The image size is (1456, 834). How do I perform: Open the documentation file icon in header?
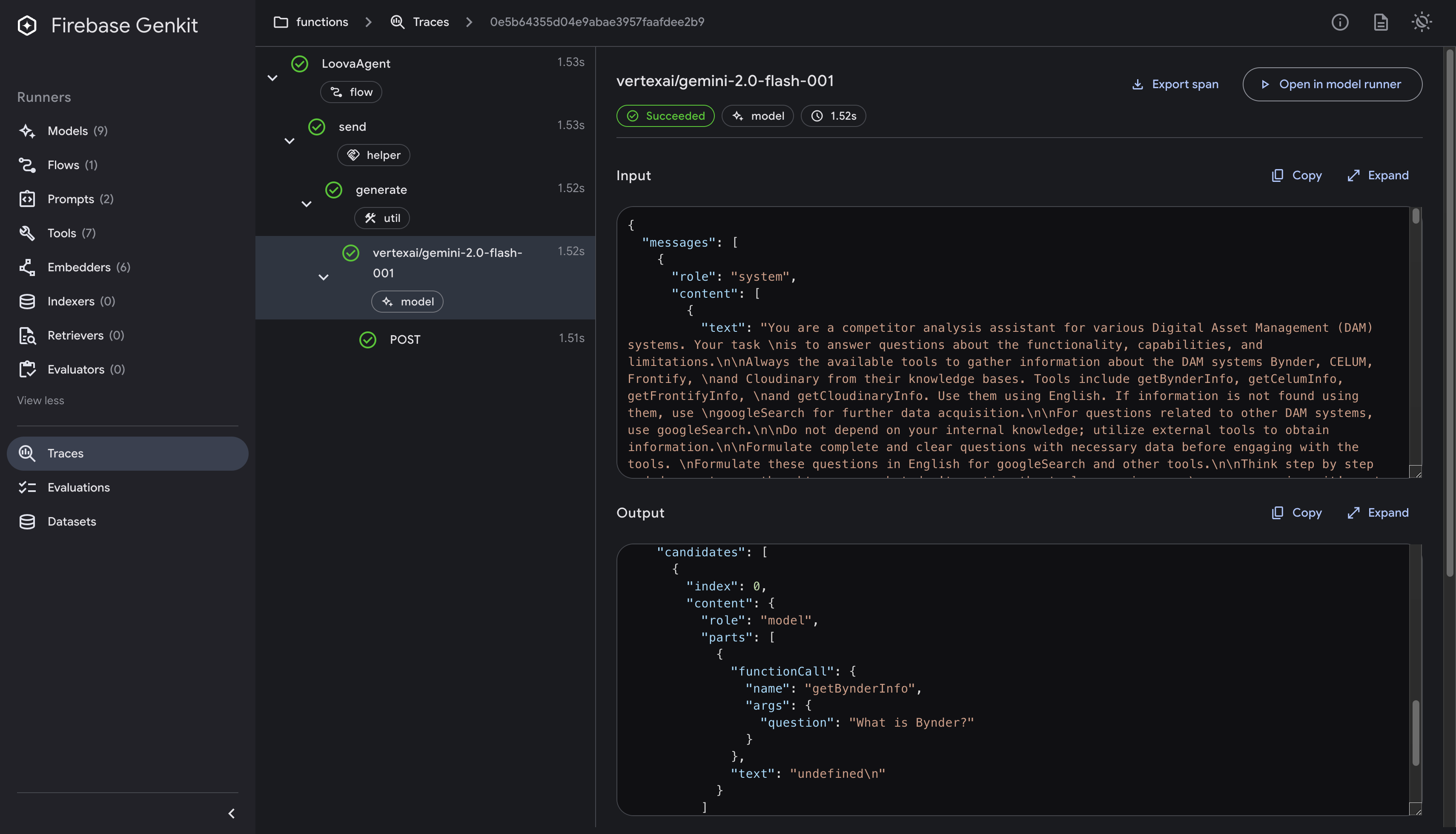coord(1381,22)
